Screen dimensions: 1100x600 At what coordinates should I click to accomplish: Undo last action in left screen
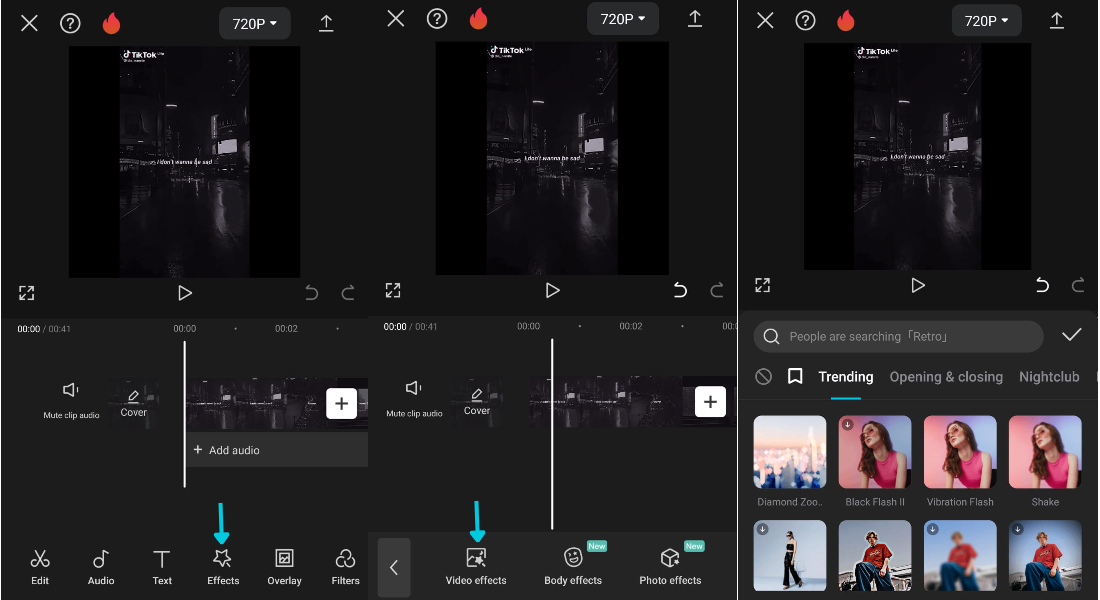(x=311, y=293)
